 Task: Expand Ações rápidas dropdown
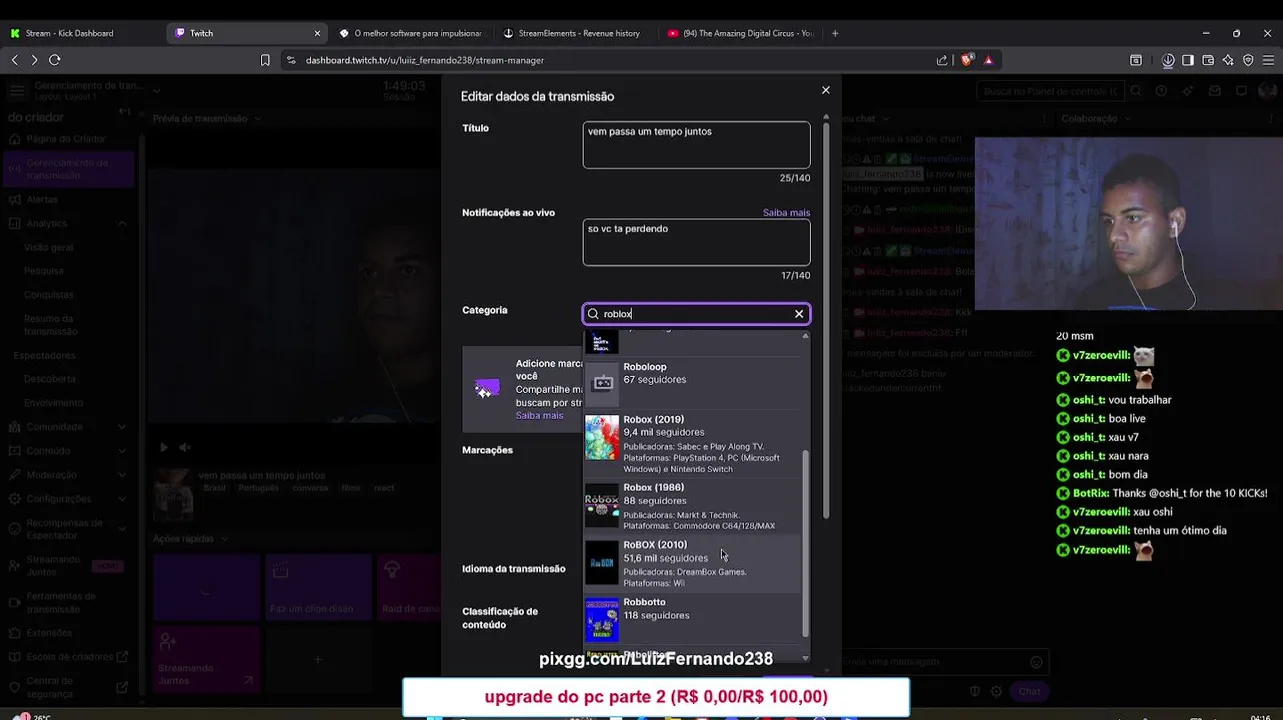pos(223,539)
